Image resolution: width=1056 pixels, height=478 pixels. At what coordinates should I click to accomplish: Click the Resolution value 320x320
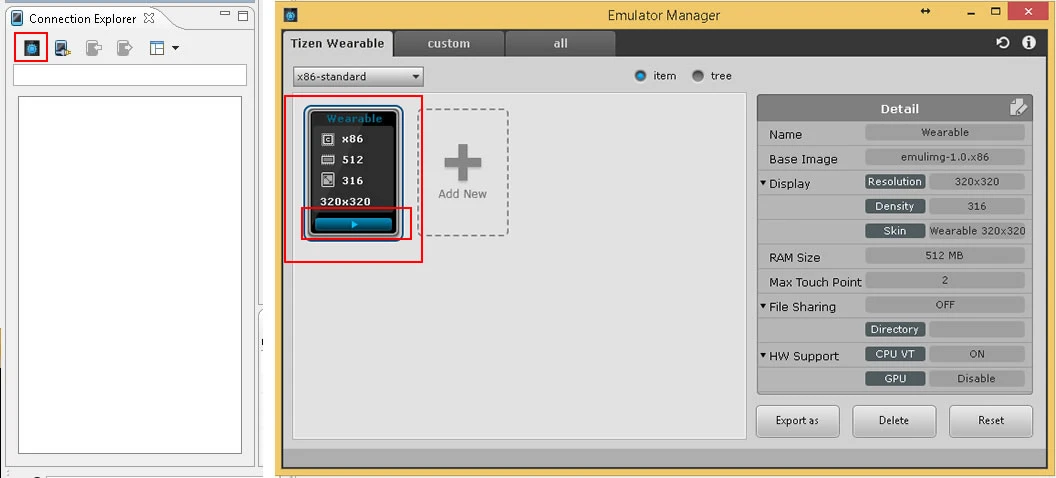click(977, 182)
